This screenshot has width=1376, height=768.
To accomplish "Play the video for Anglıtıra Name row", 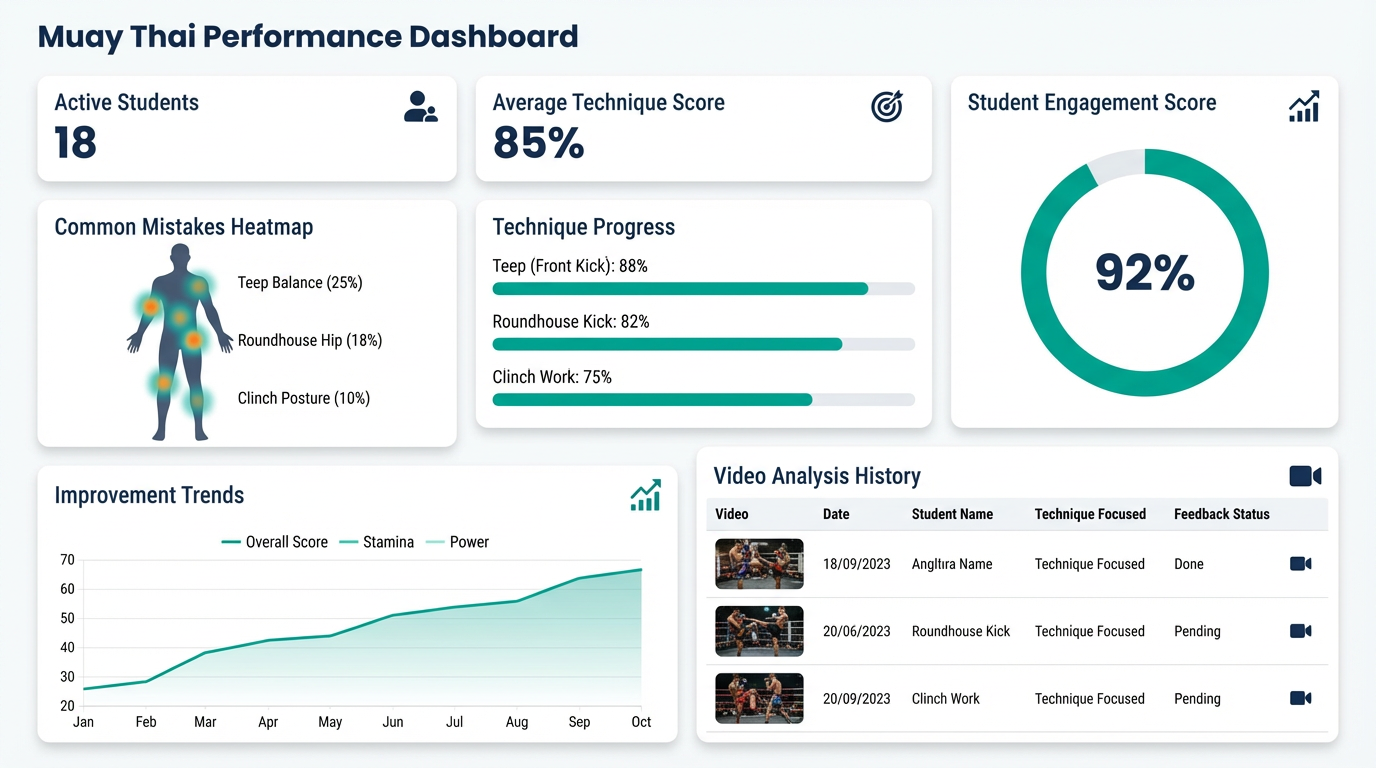I will coord(1300,563).
